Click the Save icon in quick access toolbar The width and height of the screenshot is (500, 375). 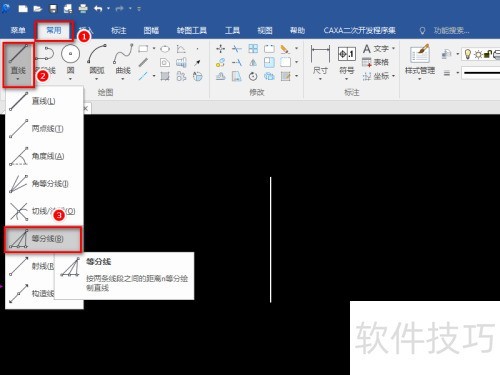[53, 8]
